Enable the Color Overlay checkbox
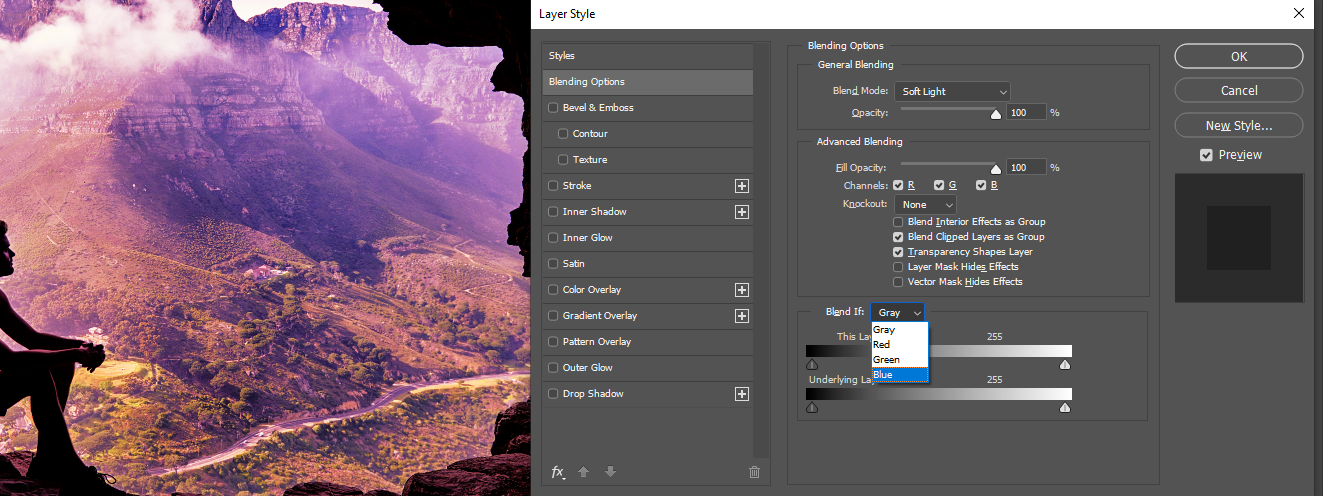1323x496 pixels. pos(553,290)
